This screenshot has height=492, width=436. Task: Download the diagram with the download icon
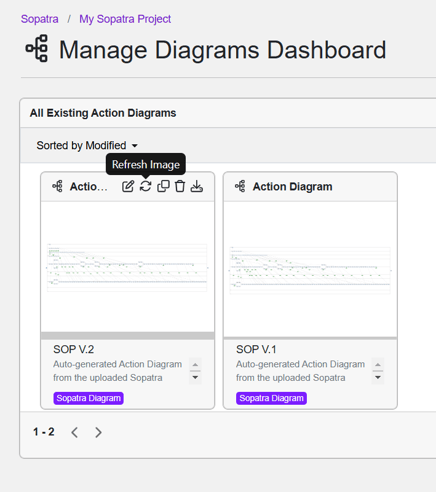(x=197, y=186)
